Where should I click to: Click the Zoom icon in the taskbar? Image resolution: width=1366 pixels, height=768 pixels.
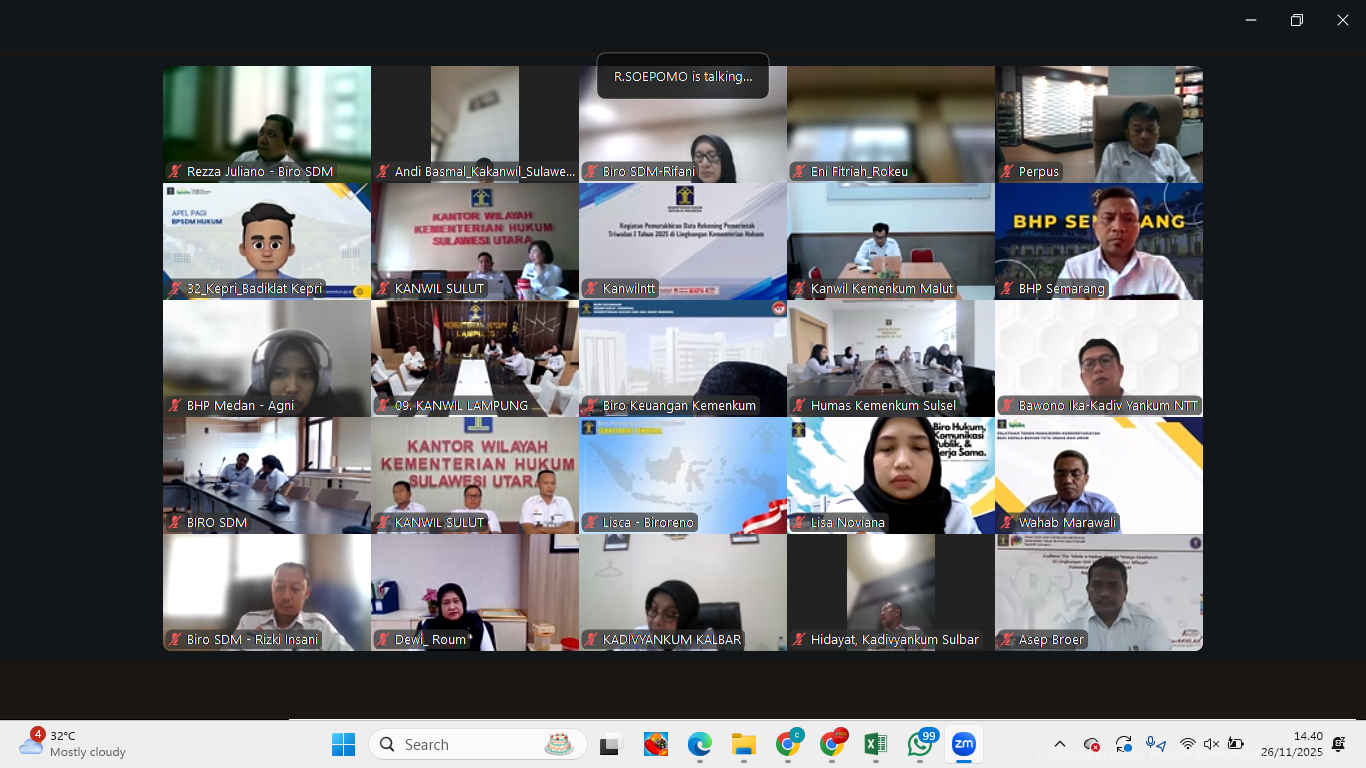click(963, 744)
